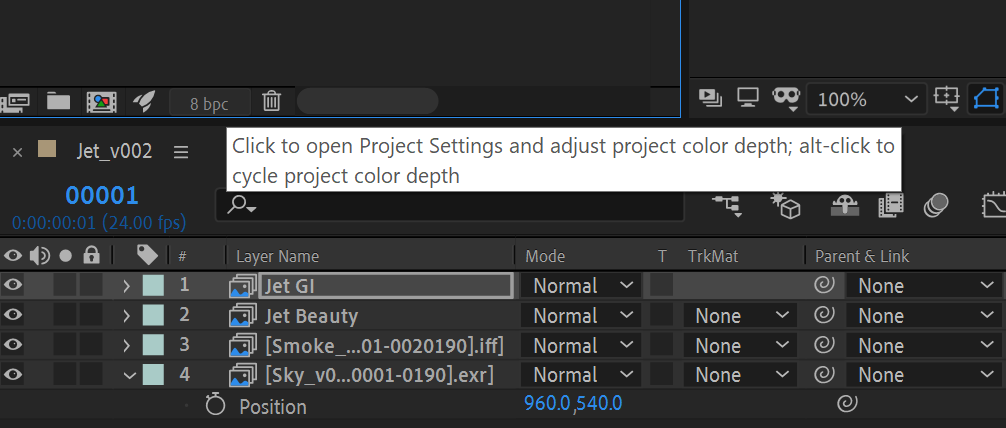Create a new composition via the filmstrip icon
1006x428 pixels.
(x=99, y=101)
